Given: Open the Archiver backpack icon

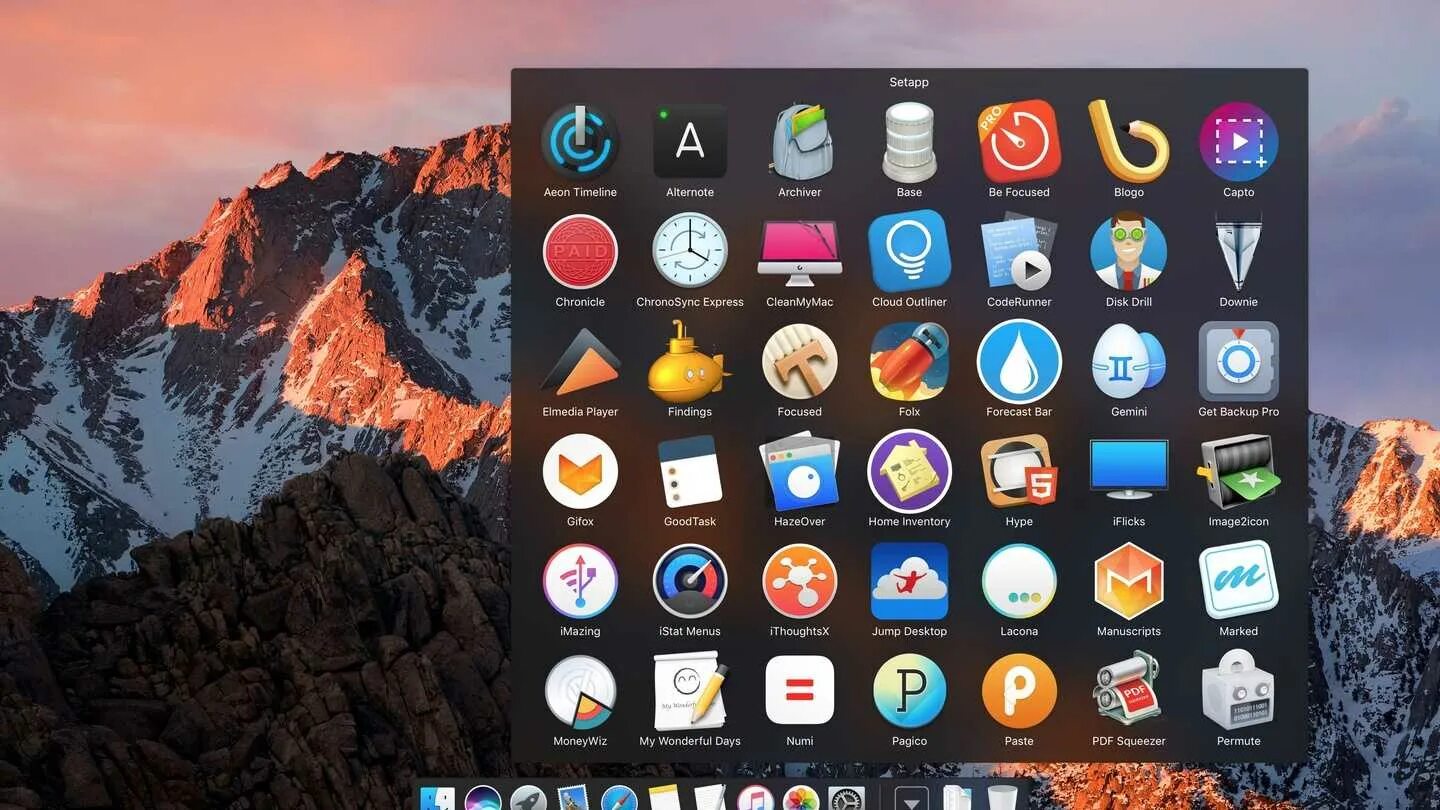Looking at the screenshot, I should point(800,142).
